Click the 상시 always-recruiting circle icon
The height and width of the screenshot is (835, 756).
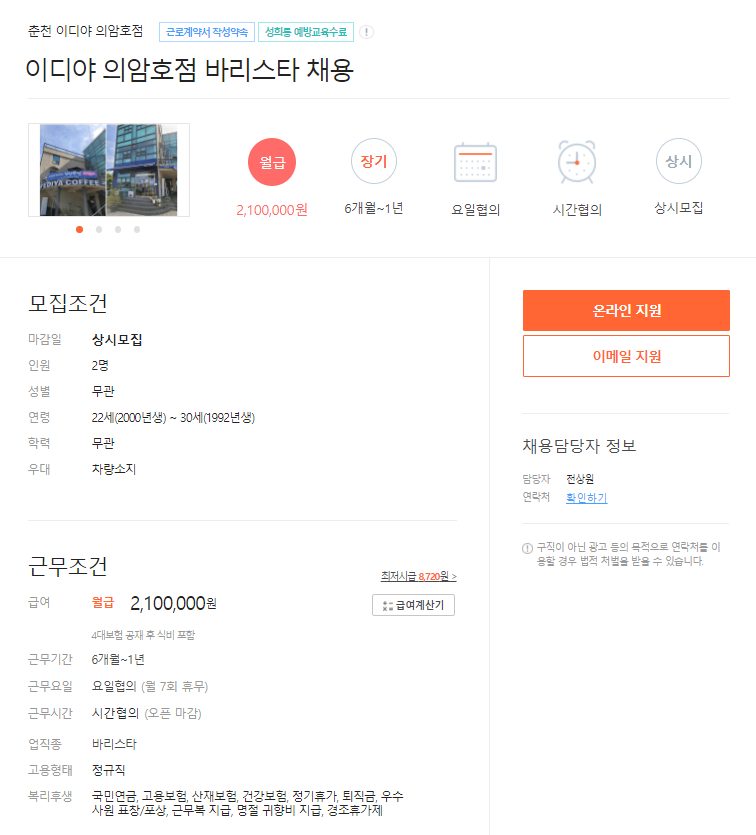tap(679, 161)
